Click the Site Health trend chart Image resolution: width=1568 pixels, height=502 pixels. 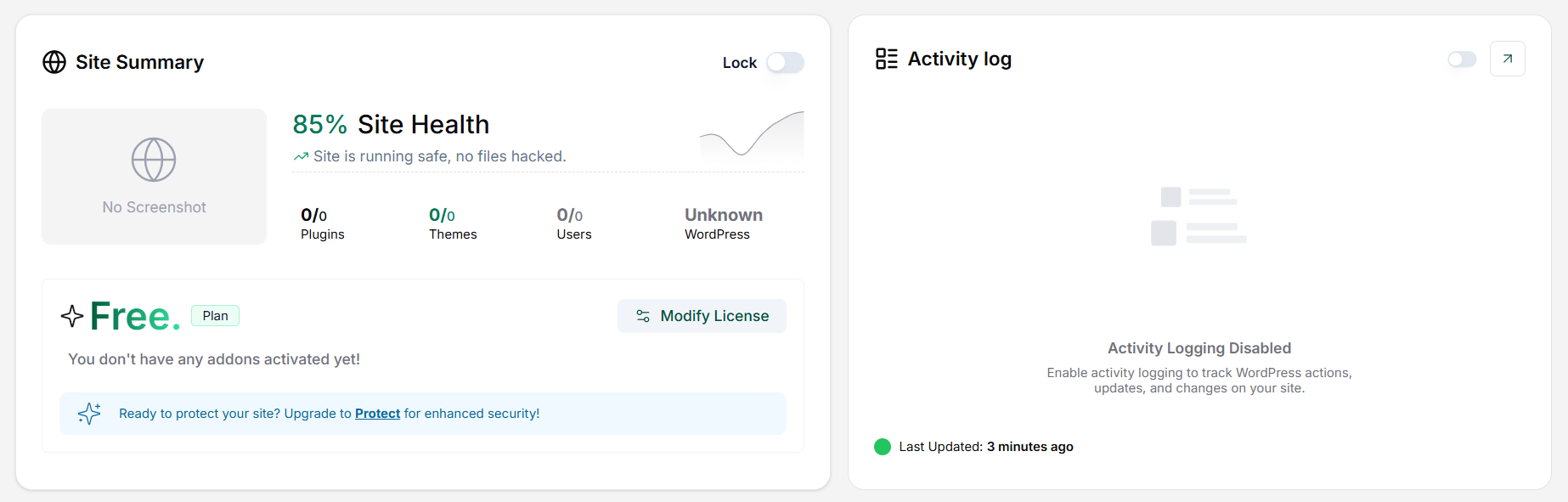[752, 135]
